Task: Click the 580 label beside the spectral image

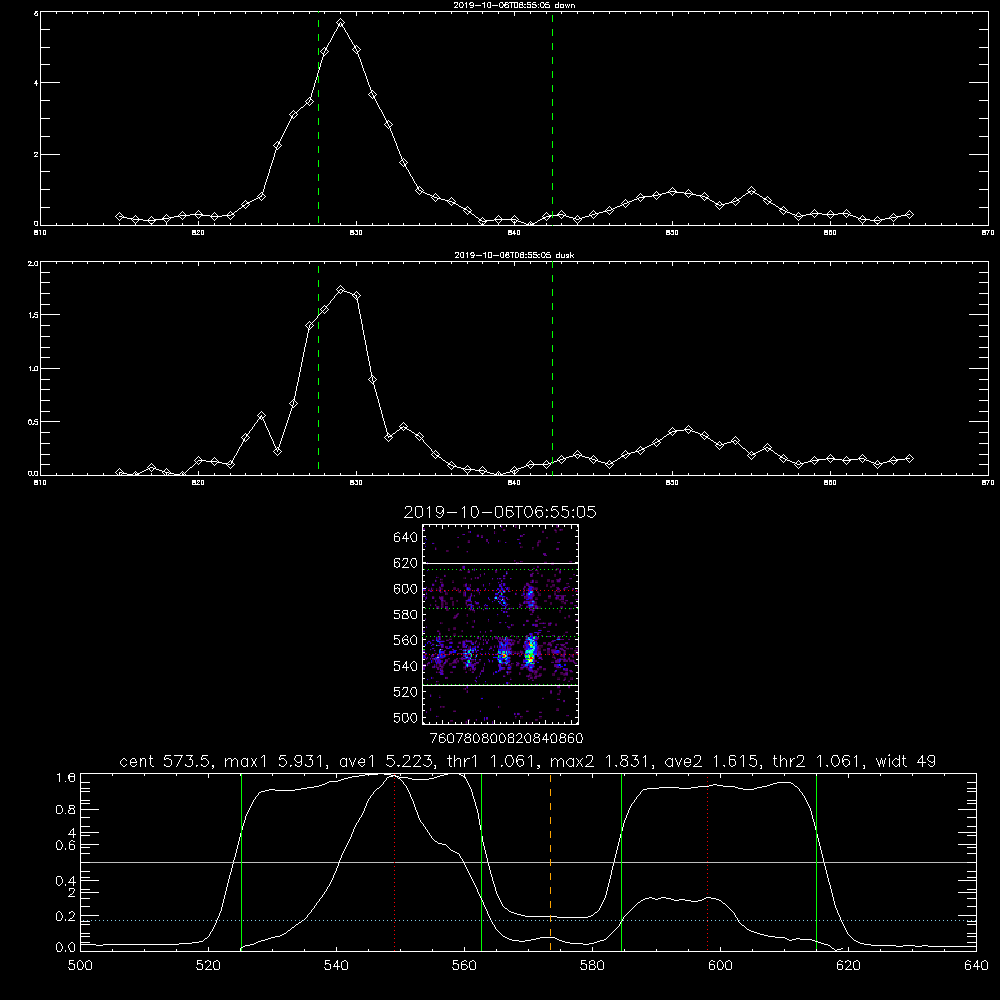Action: 406,615
